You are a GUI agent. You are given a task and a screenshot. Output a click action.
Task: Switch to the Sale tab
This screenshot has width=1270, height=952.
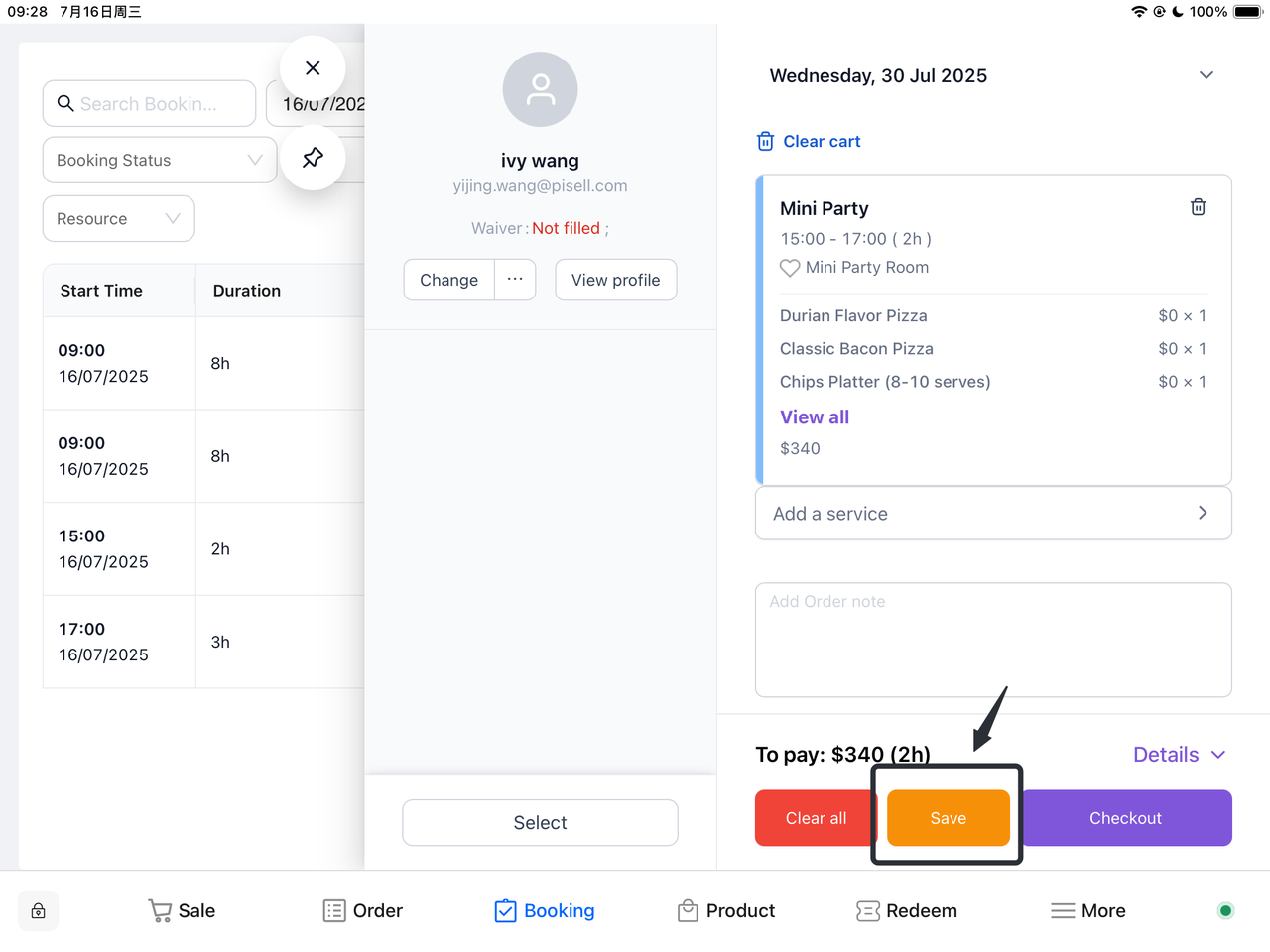[x=182, y=910]
